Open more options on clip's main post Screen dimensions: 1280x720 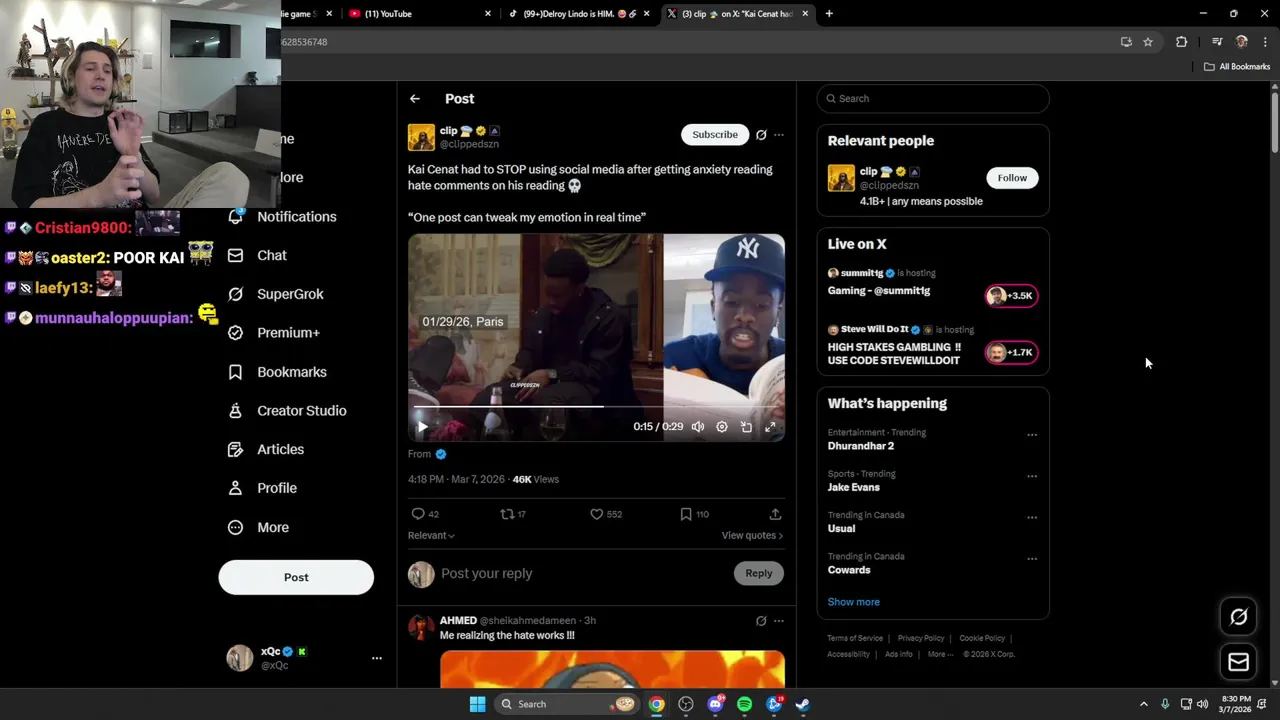coord(779,135)
